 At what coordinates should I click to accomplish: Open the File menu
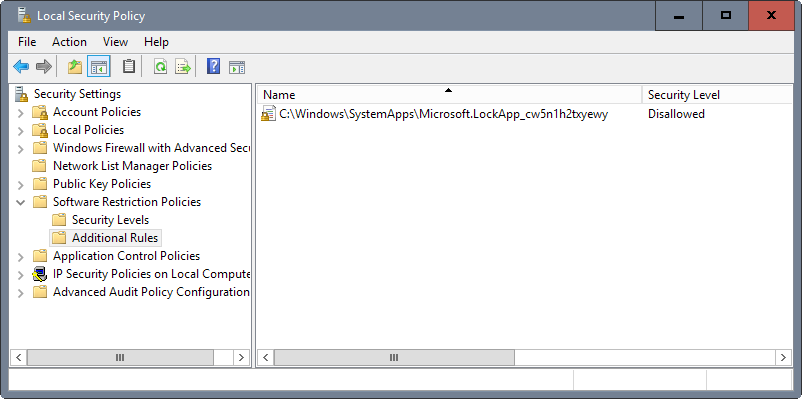pyautogui.click(x=27, y=42)
